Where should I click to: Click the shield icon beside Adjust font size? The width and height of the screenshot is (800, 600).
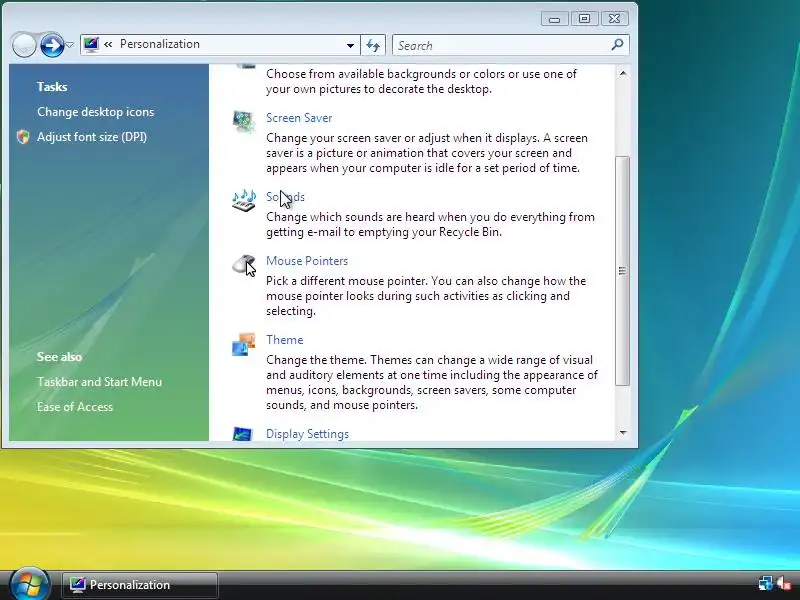(23, 137)
